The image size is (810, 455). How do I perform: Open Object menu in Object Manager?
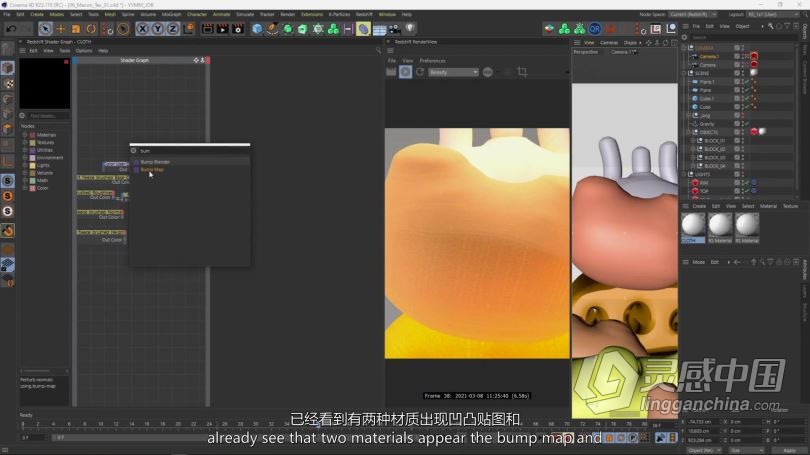pos(742,26)
